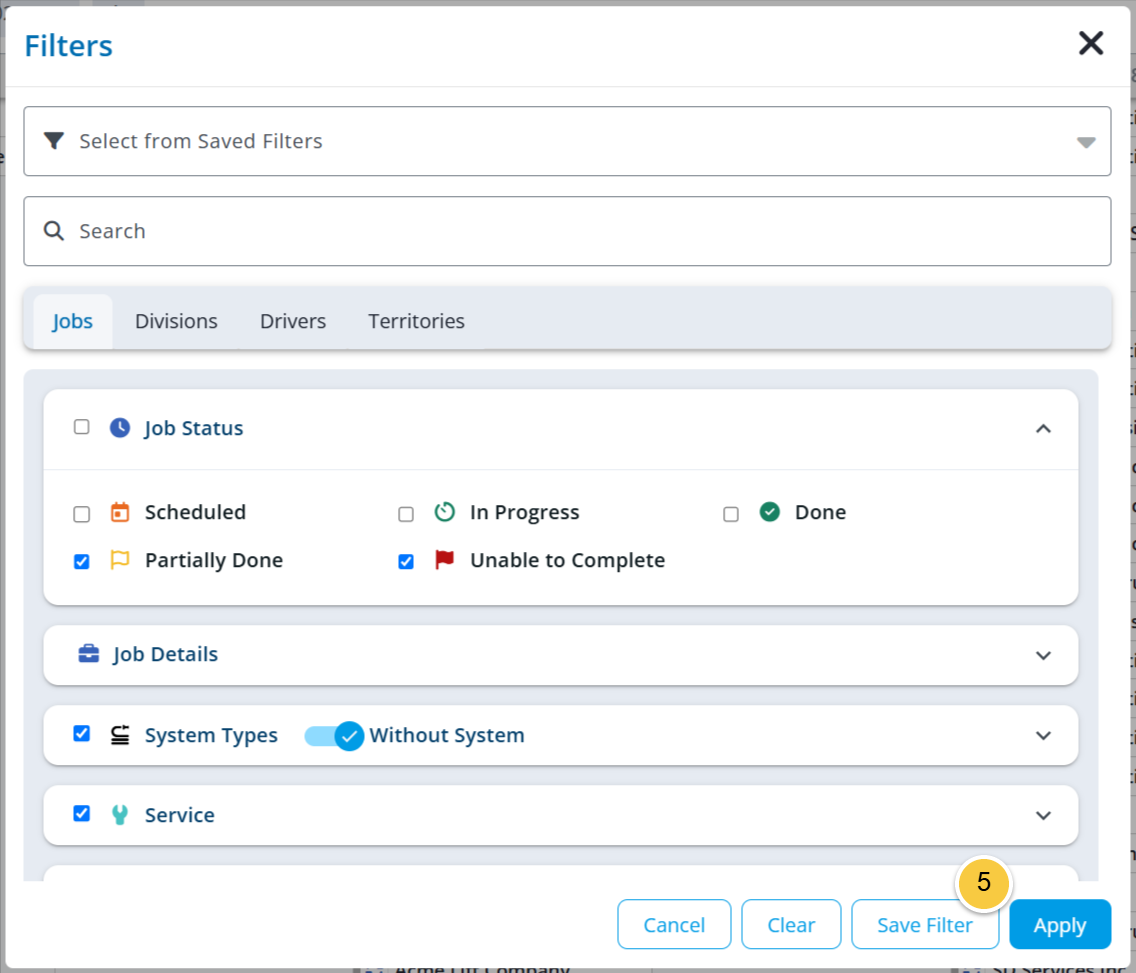The width and height of the screenshot is (1136, 973).
Task: Click the yellow Partially Done flag icon
Action: pos(120,560)
